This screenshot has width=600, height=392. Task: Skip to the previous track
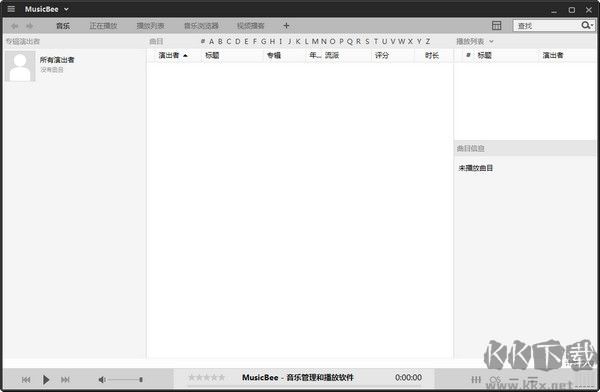coord(26,380)
